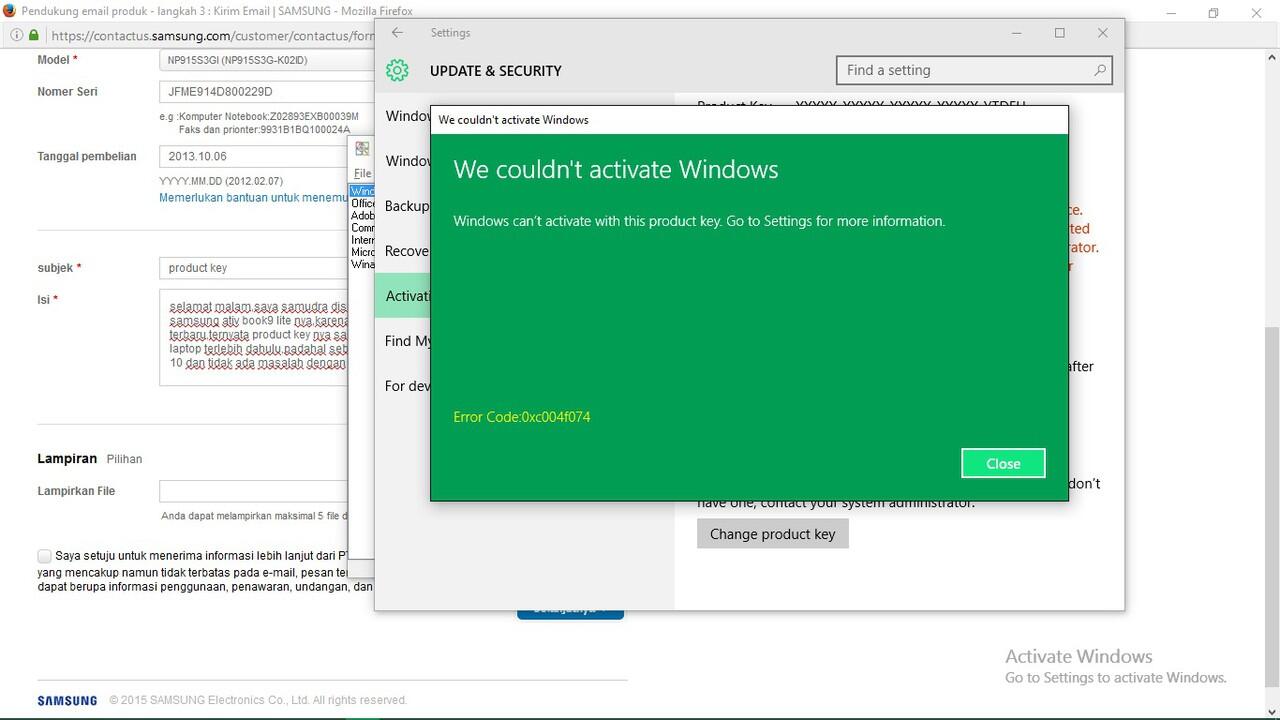Click the back arrow in Settings window
Screen dimensions: 1280x720
tap(397, 33)
